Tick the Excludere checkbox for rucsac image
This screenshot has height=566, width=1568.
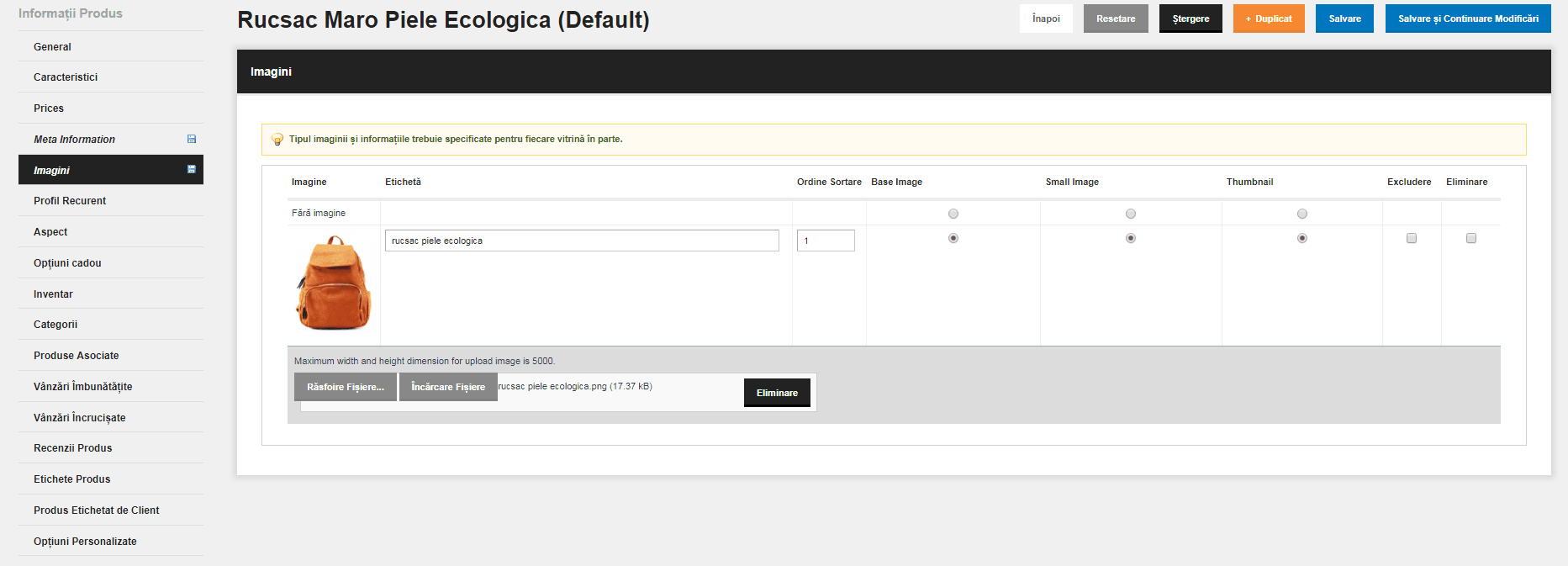1412,238
